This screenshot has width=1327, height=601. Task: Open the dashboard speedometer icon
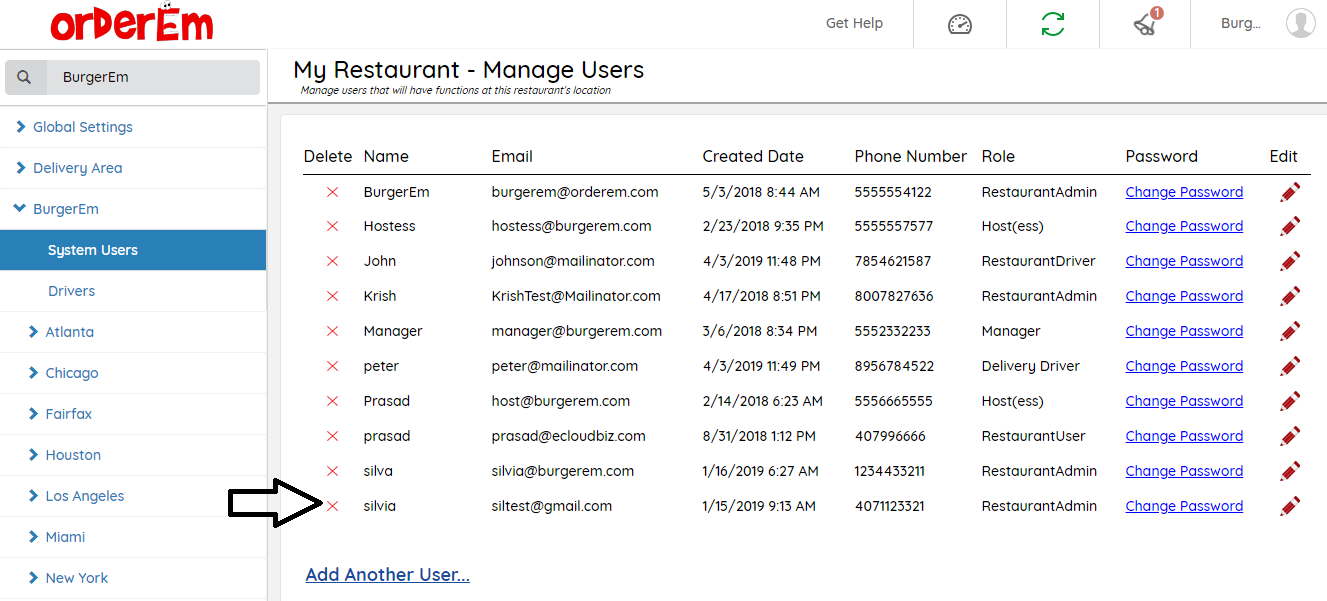click(960, 24)
